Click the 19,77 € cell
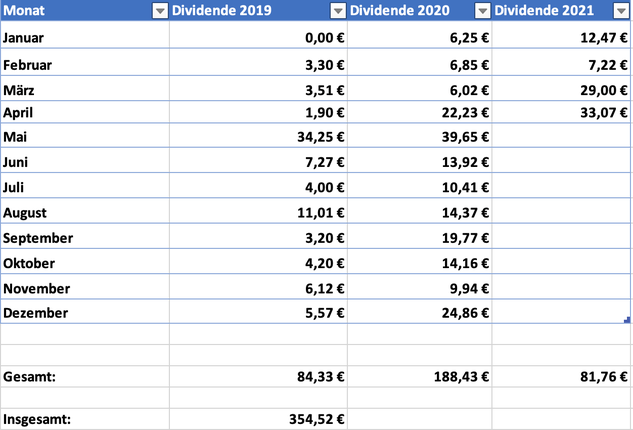633x430 pixels. click(420, 236)
